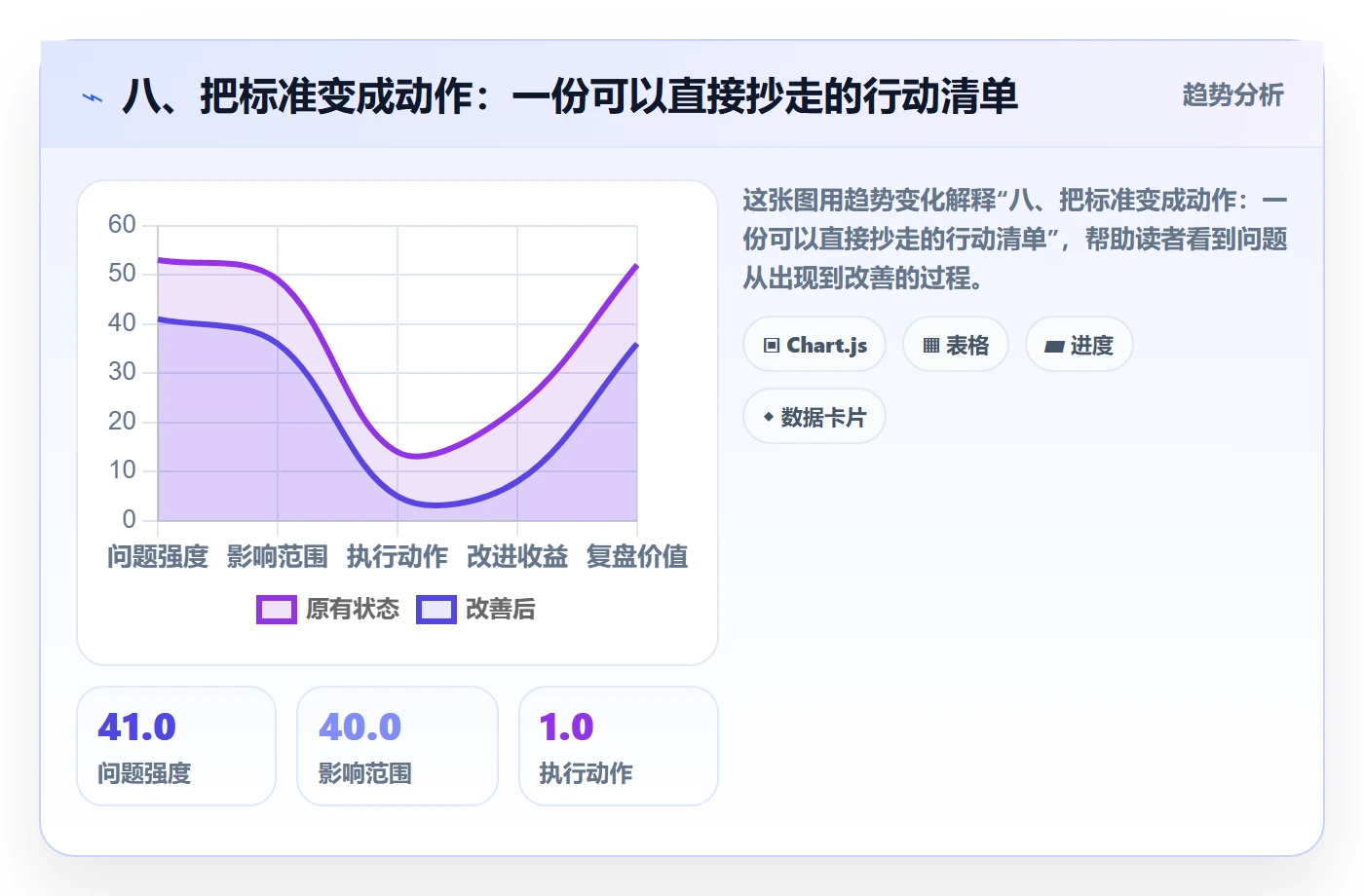This screenshot has width=1364, height=896.
Task: Click the 原有状态 legend label
Action: [x=353, y=610]
